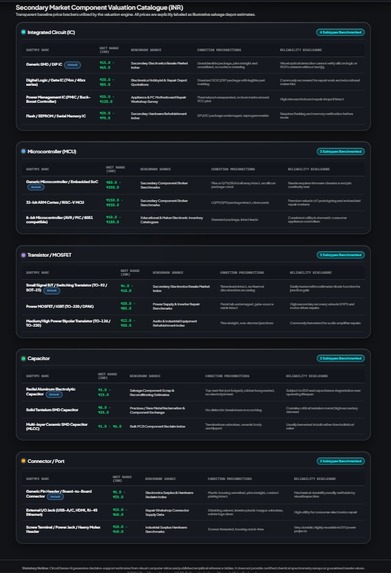Click the Integrated Circuit (IC) color dot
The width and height of the screenshot is (391, 573).
[23, 32]
